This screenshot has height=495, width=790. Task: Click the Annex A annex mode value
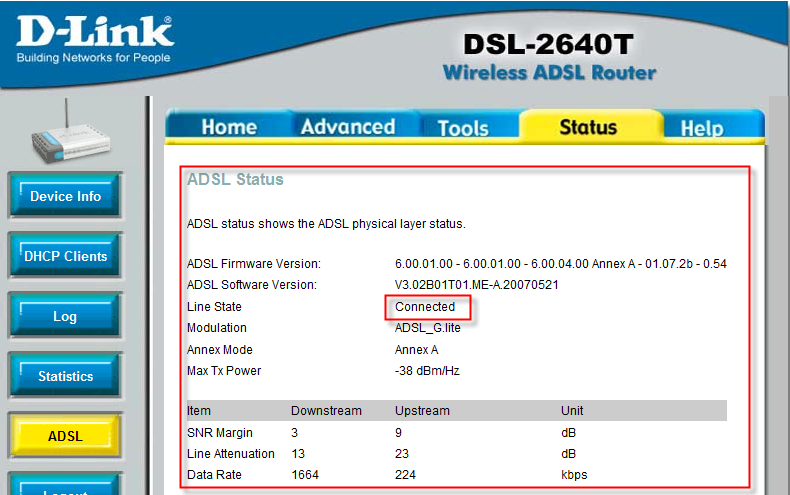tap(416, 349)
